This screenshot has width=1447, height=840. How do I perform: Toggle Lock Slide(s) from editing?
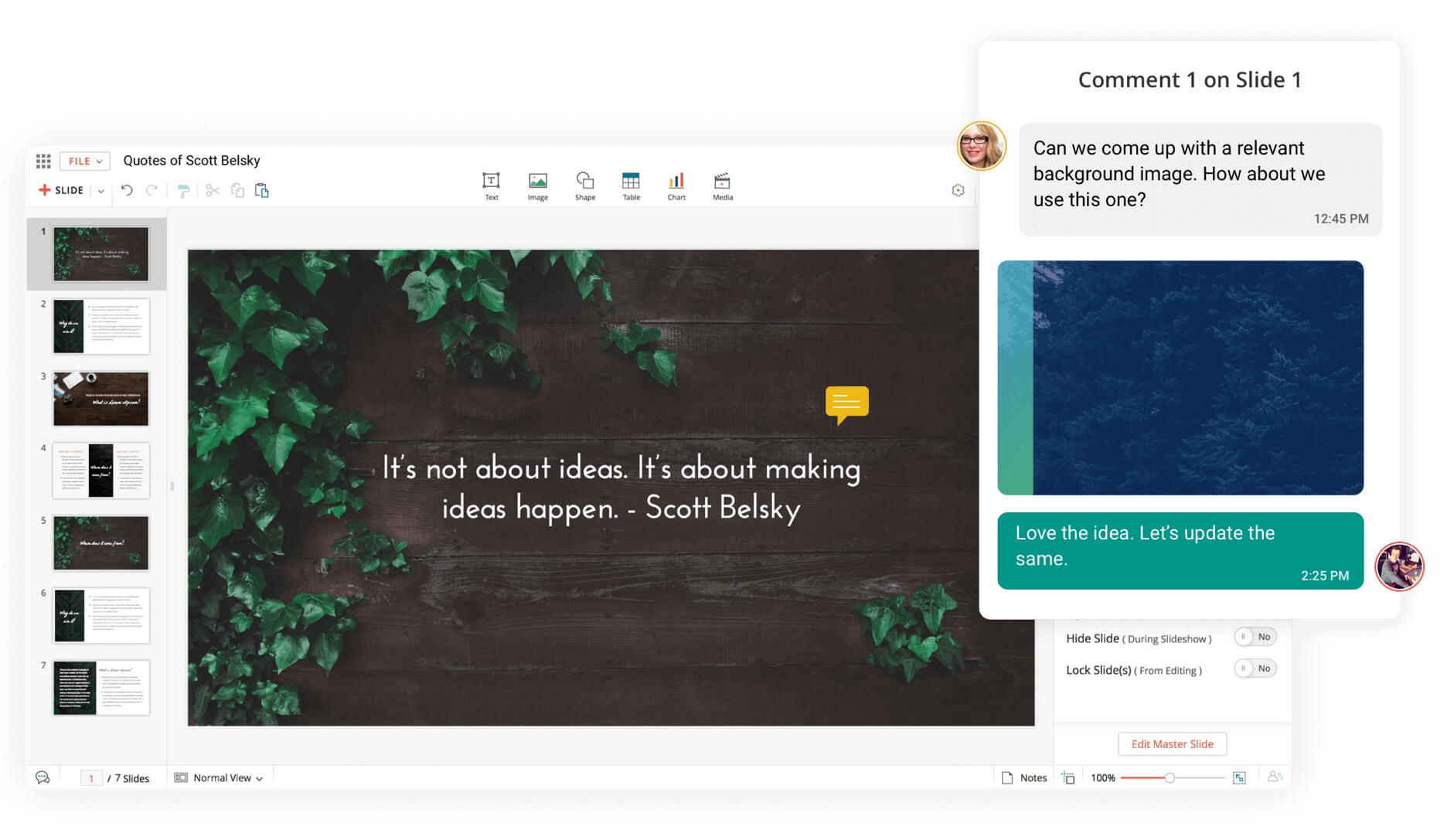click(x=1255, y=669)
